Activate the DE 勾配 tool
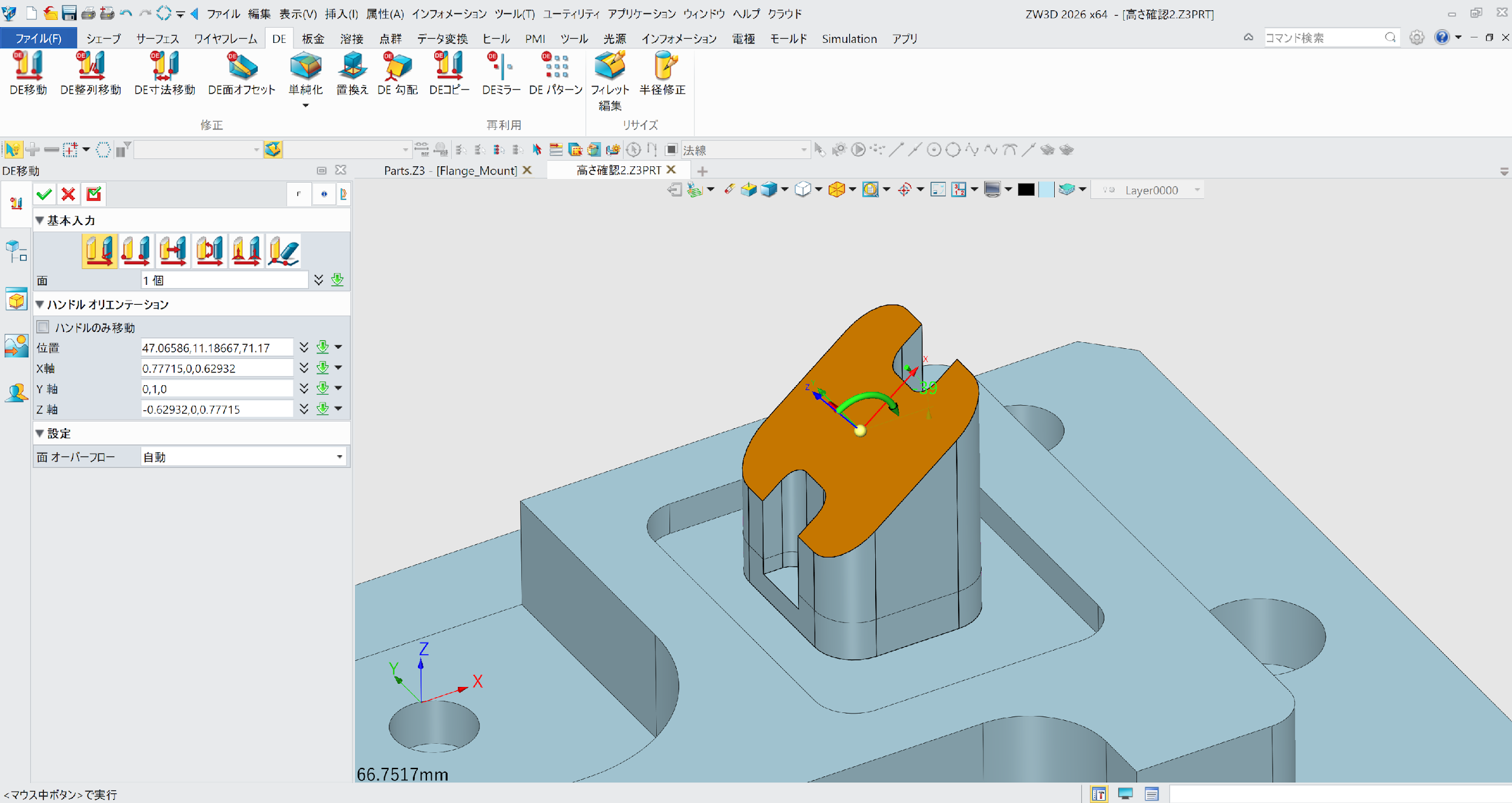The height and width of the screenshot is (803, 1512). [396, 73]
